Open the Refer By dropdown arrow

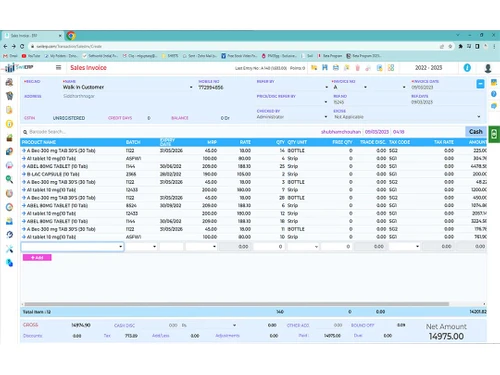[x=326, y=87]
